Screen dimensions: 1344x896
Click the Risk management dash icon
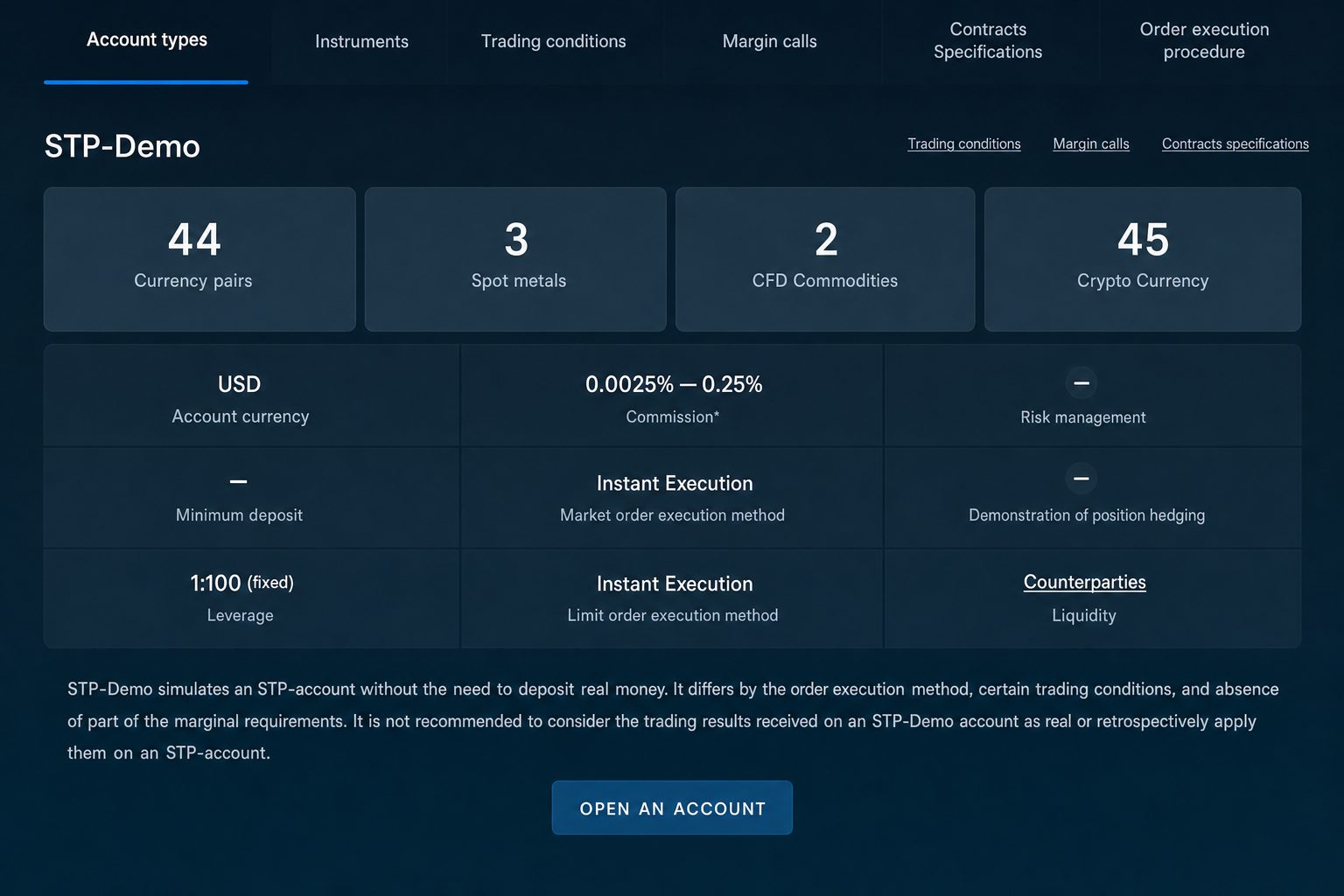[1081, 383]
